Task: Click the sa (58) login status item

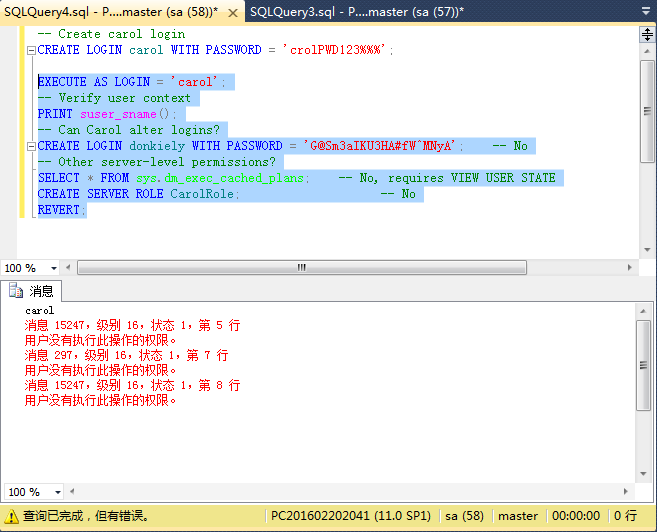Action: point(465,516)
